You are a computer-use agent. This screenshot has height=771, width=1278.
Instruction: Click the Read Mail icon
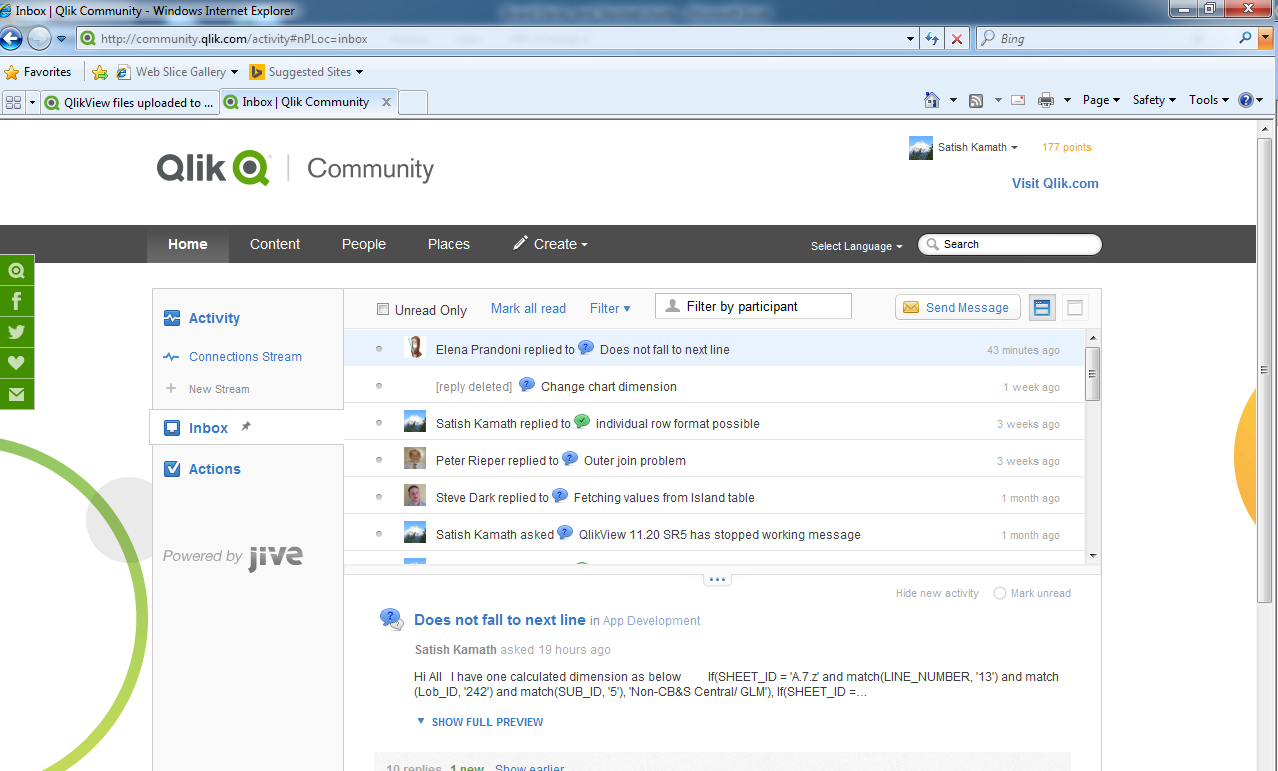tap(1018, 100)
